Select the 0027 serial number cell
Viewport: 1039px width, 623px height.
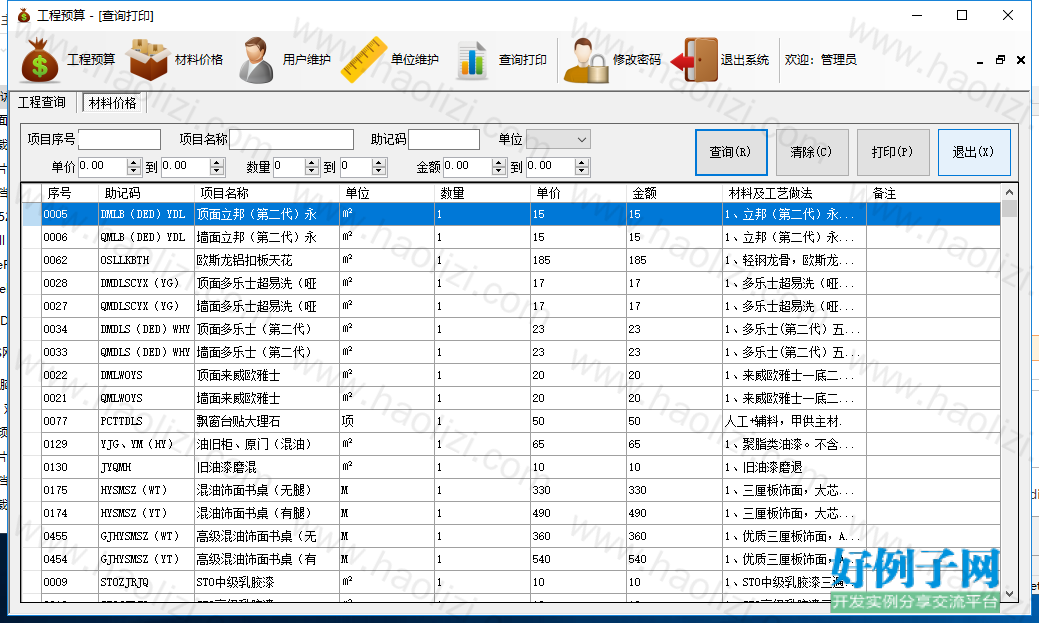(70, 306)
